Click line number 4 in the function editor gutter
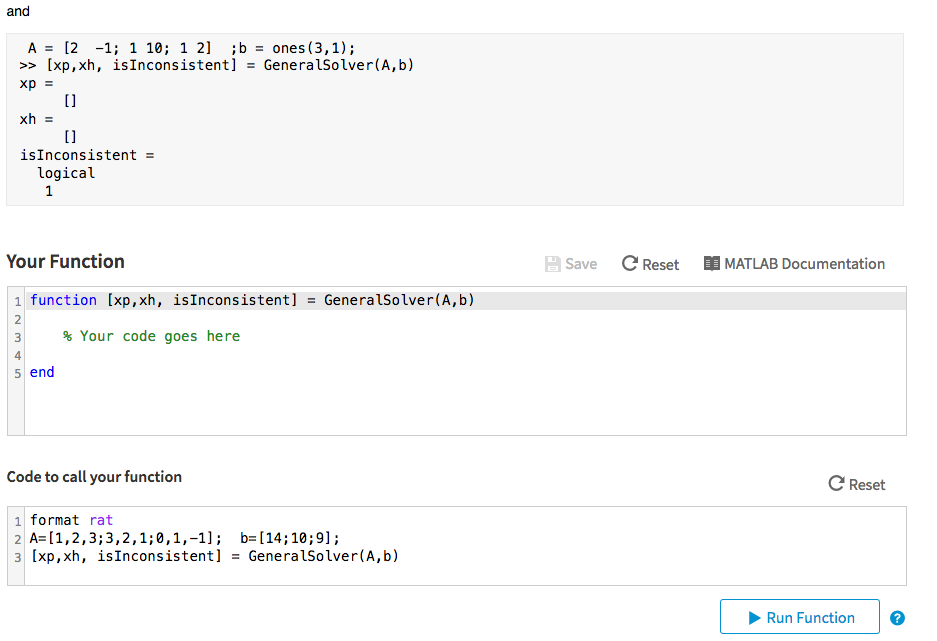This screenshot has width=937, height=641. tap(17, 354)
